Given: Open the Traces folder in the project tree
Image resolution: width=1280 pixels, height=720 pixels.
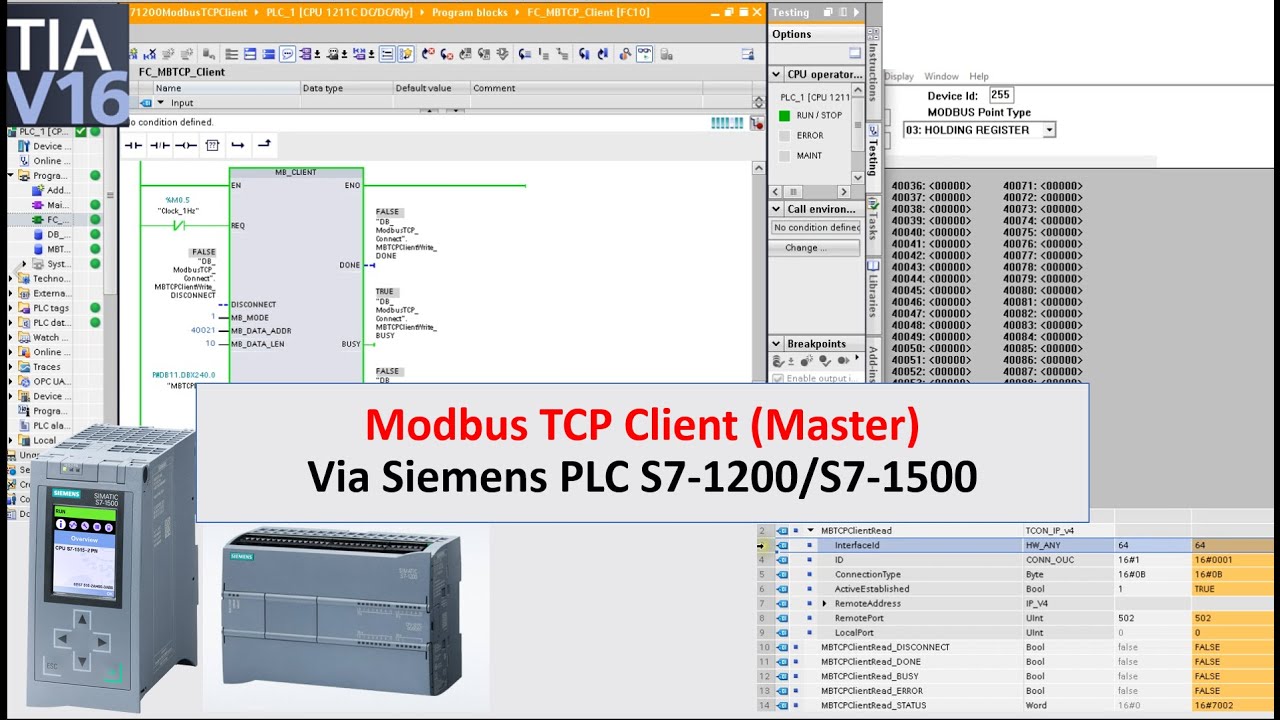Looking at the screenshot, I should [40, 367].
